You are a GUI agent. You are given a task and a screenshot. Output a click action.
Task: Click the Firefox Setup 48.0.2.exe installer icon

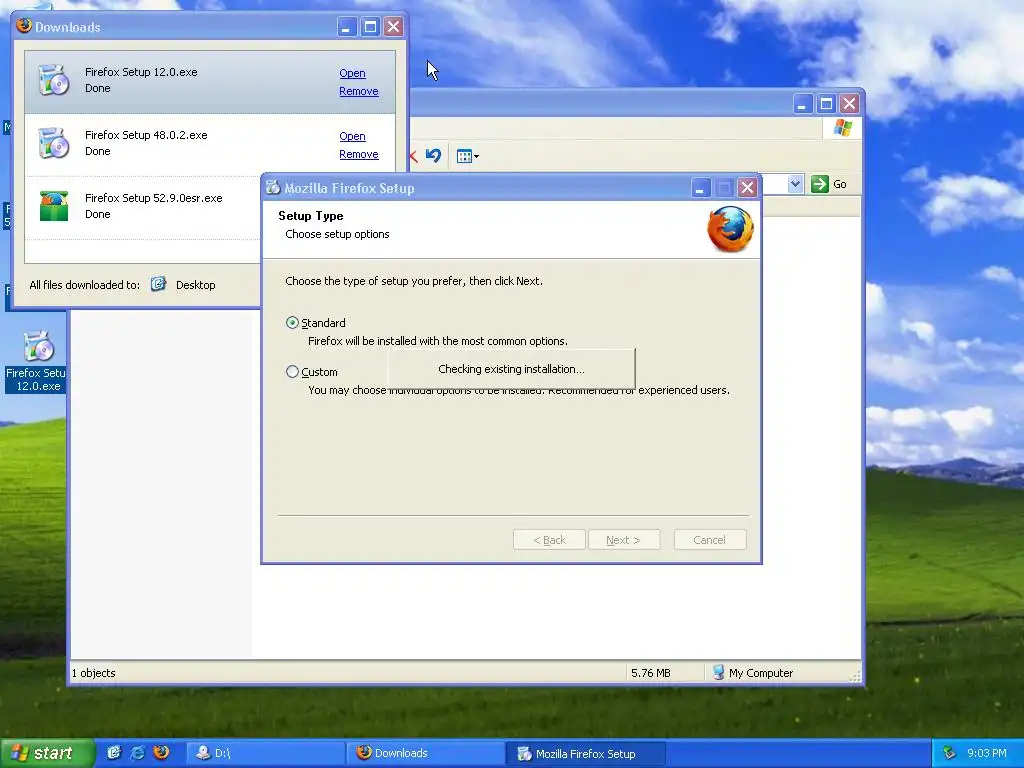pyautogui.click(x=54, y=142)
